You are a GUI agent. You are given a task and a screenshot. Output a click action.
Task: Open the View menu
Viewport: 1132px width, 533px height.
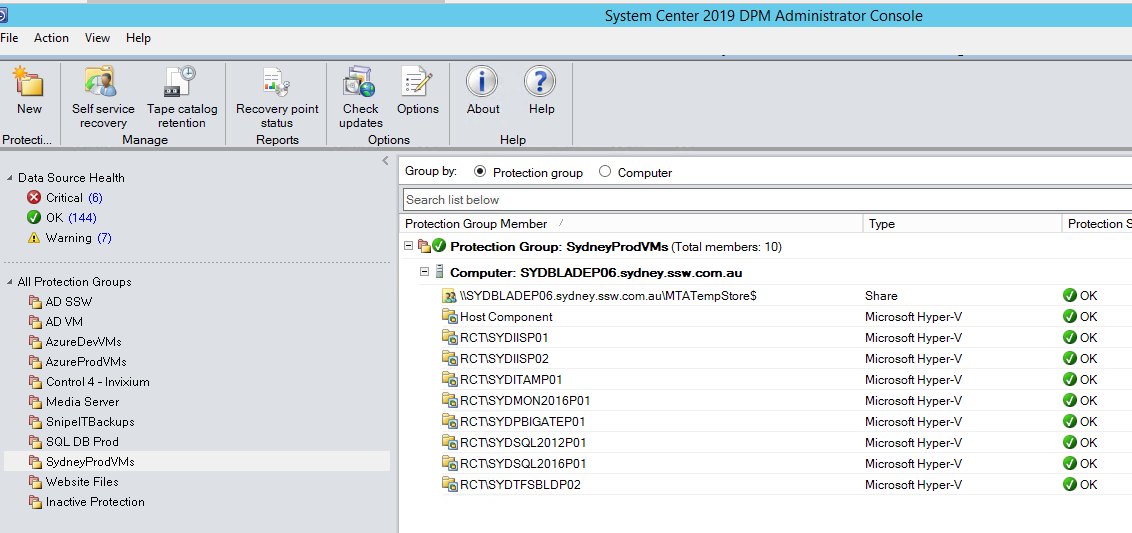point(97,38)
